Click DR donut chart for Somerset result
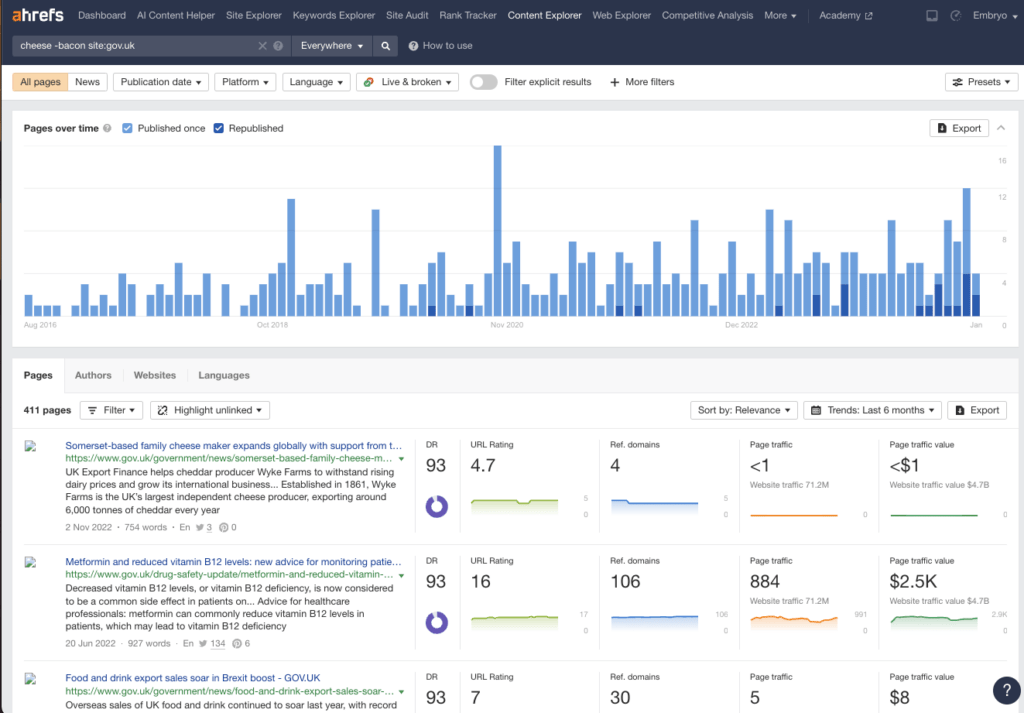The height and width of the screenshot is (713, 1024). (437, 507)
